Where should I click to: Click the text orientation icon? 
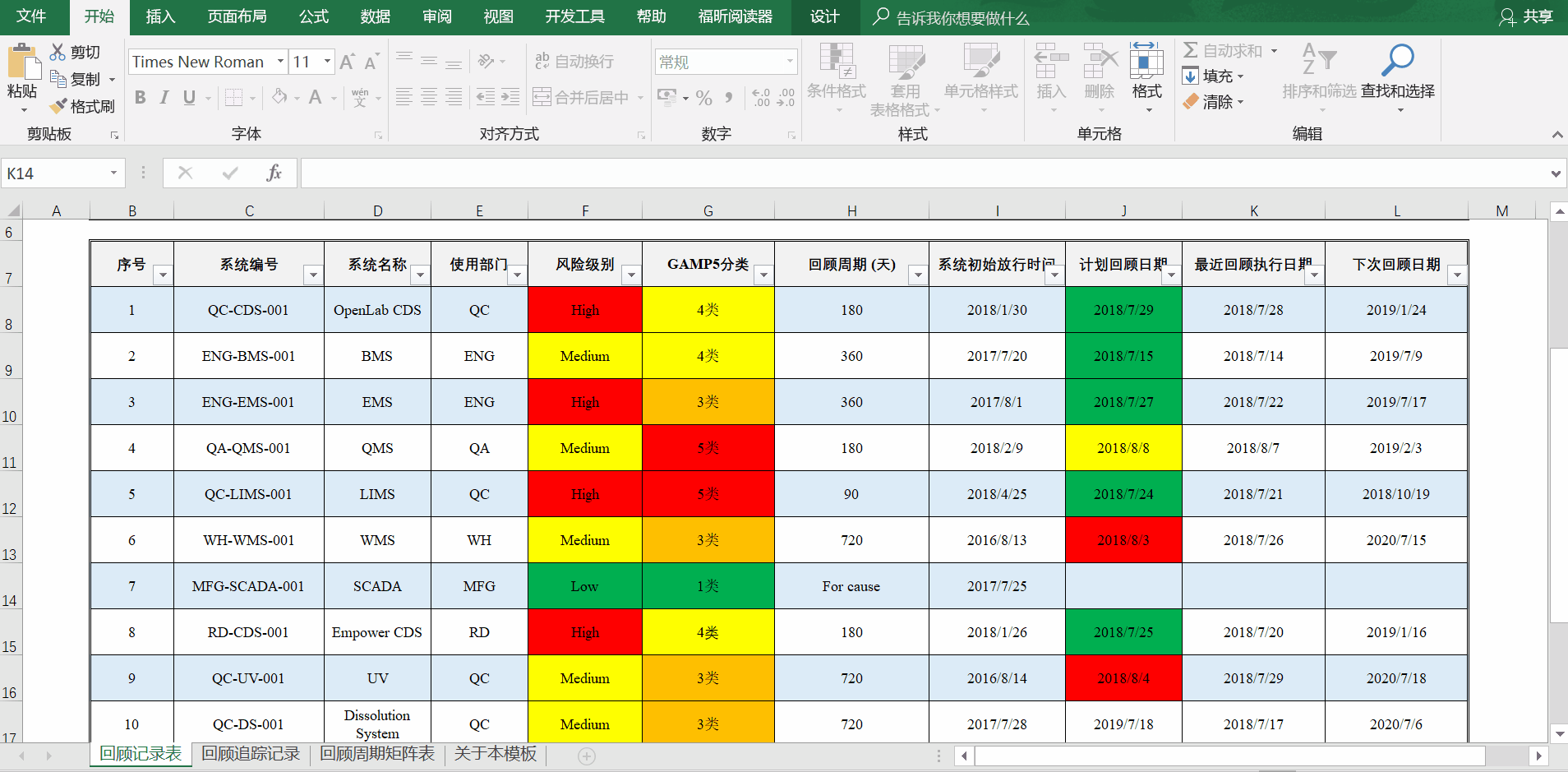(x=486, y=61)
